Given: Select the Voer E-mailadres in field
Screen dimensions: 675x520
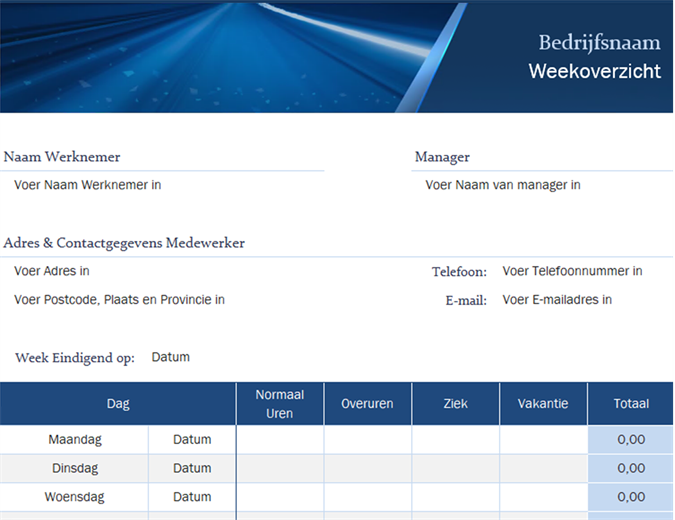Looking at the screenshot, I should (557, 300).
